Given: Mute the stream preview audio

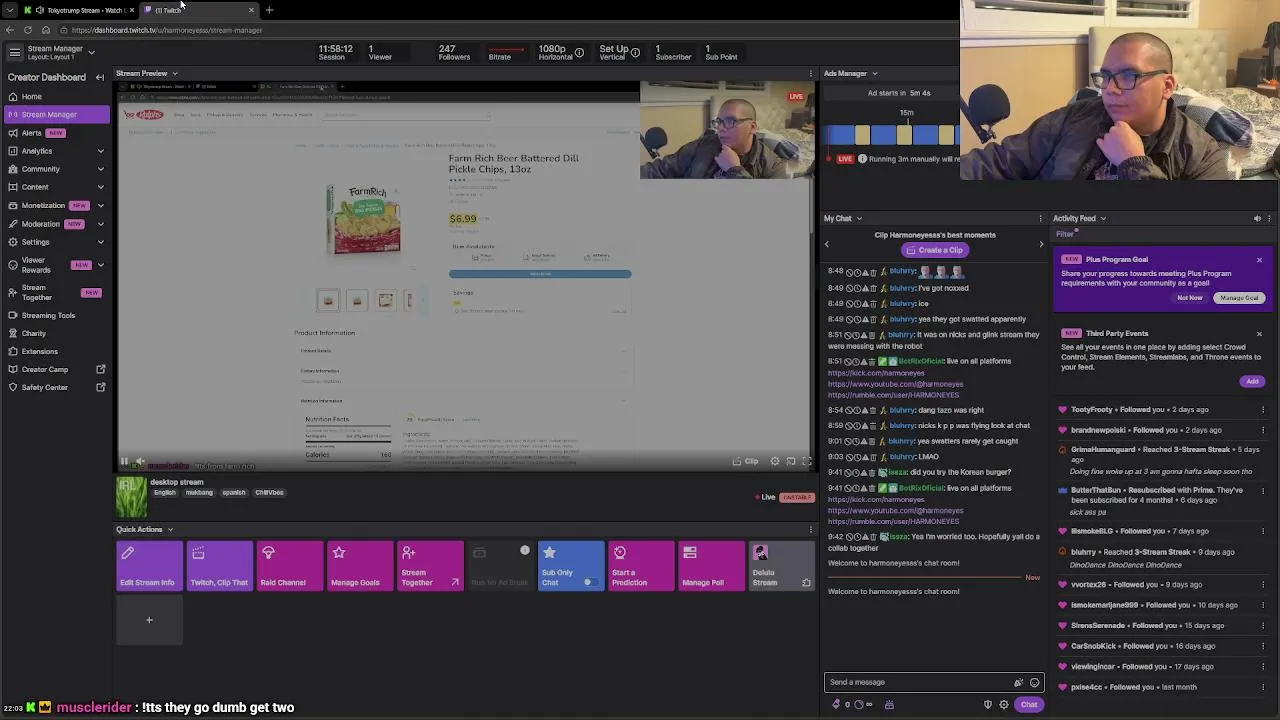Looking at the screenshot, I should click(x=140, y=462).
